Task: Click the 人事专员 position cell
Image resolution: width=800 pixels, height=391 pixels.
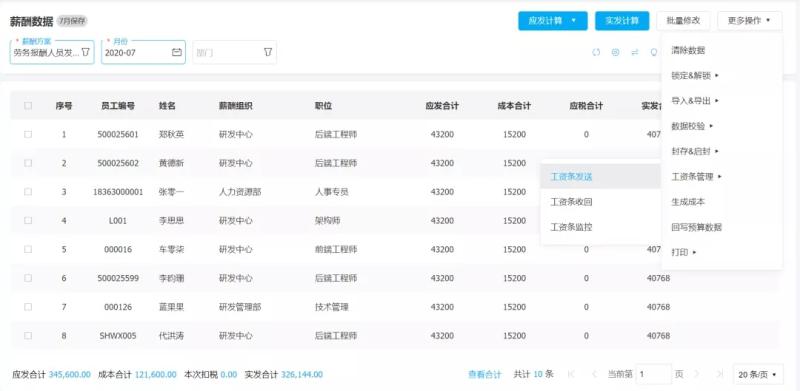Action: pyautogui.click(x=332, y=192)
